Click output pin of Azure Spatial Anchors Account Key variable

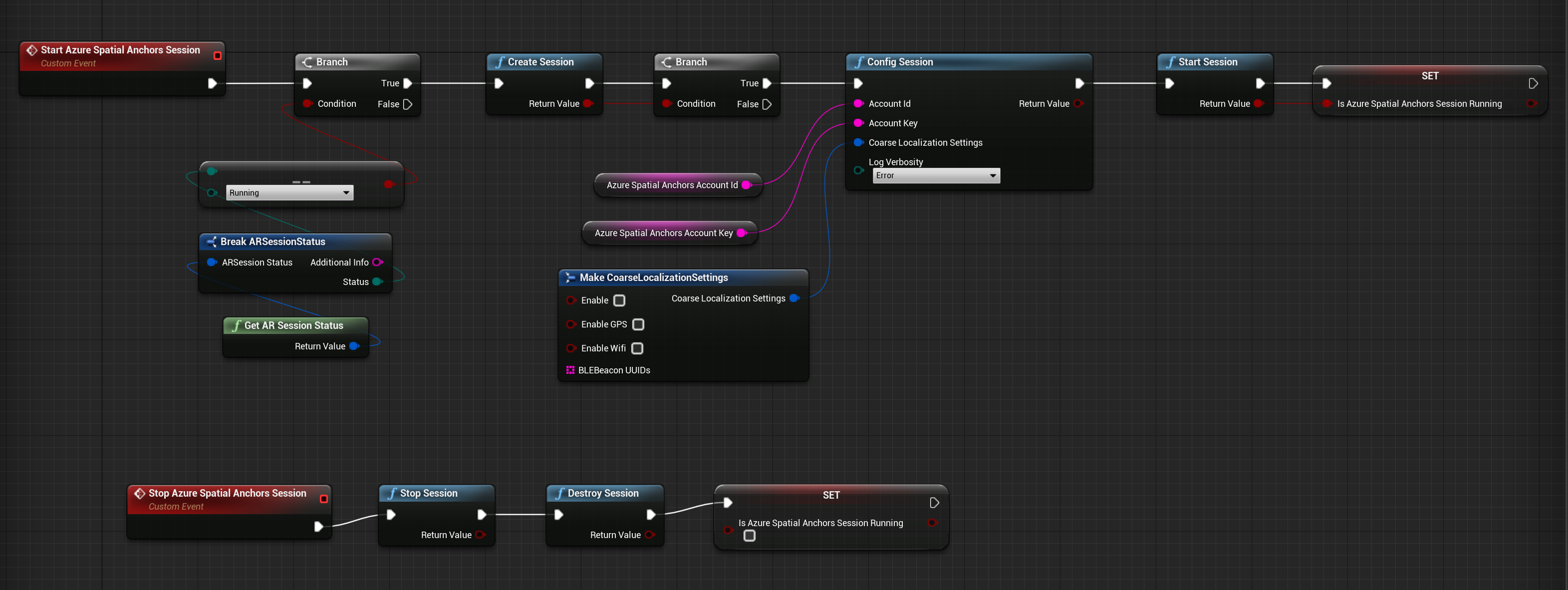[742, 233]
